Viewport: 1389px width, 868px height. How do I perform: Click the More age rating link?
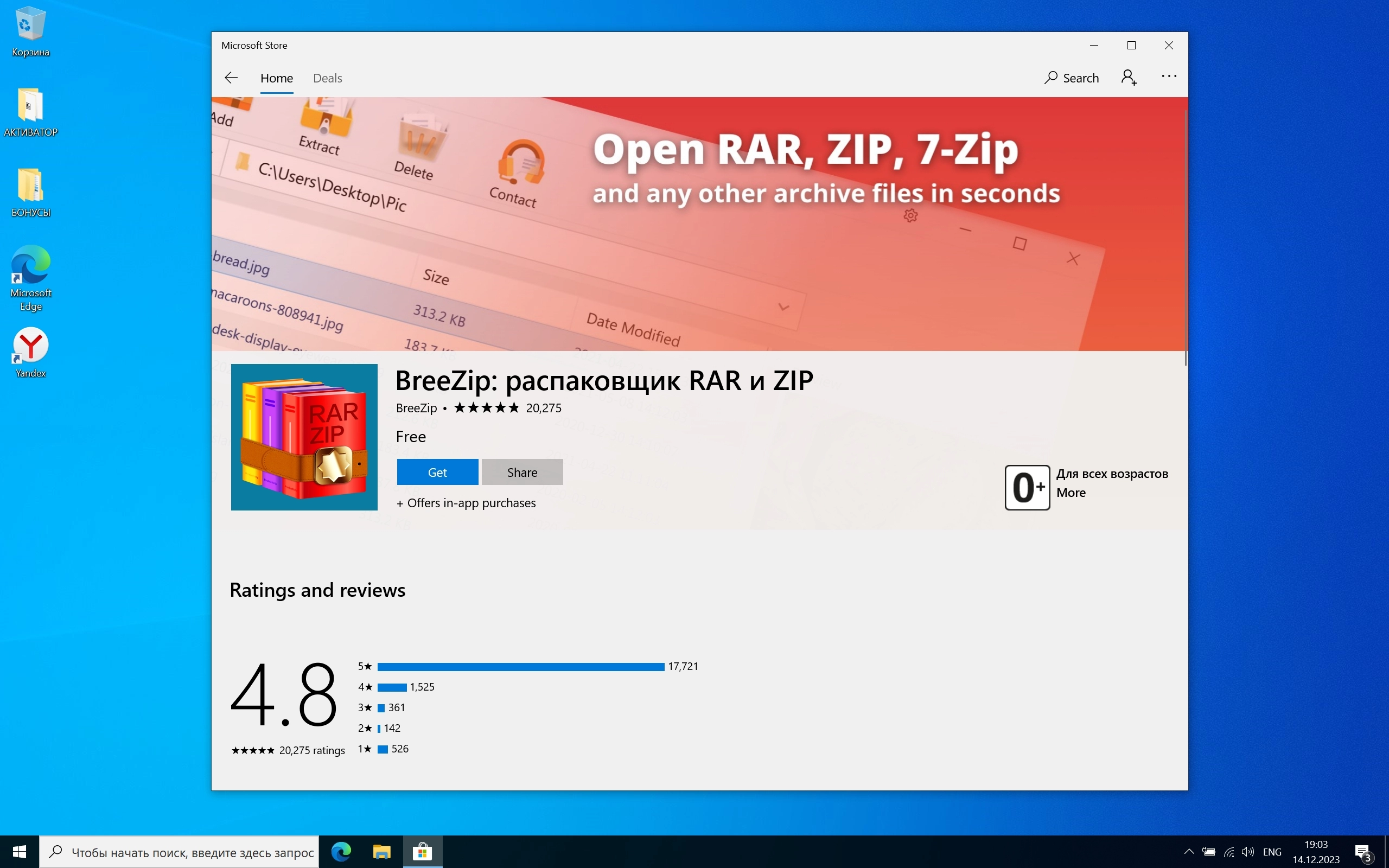tap(1071, 493)
